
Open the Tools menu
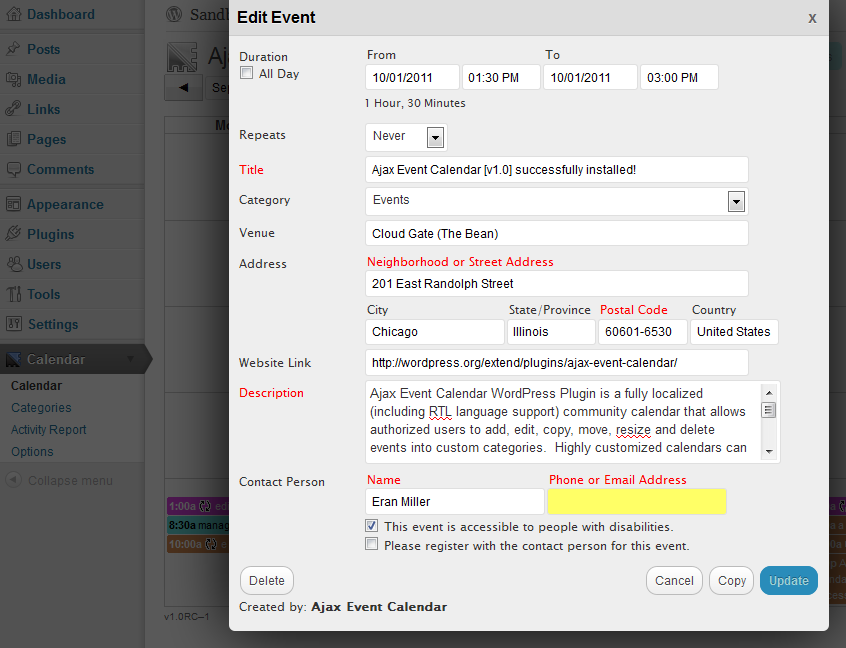pos(44,294)
